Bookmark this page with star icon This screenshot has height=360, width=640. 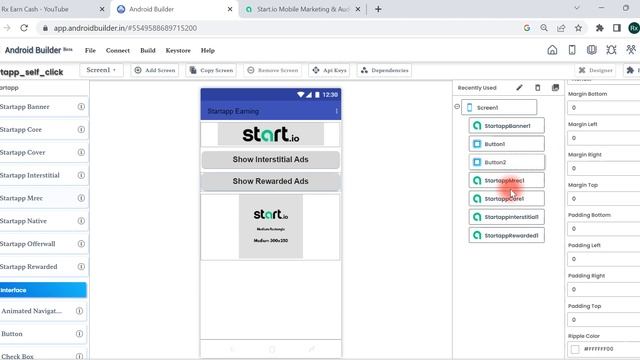point(578,28)
